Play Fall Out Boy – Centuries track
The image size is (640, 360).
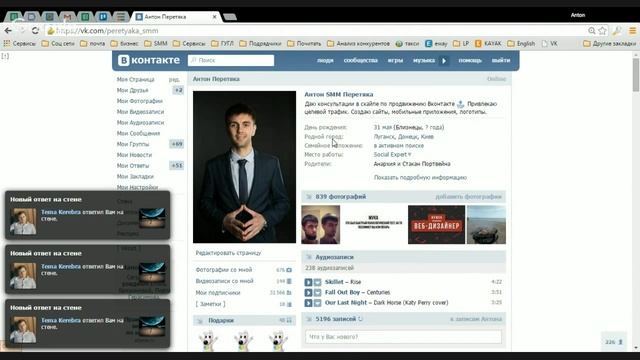click(x=308, y=293)
